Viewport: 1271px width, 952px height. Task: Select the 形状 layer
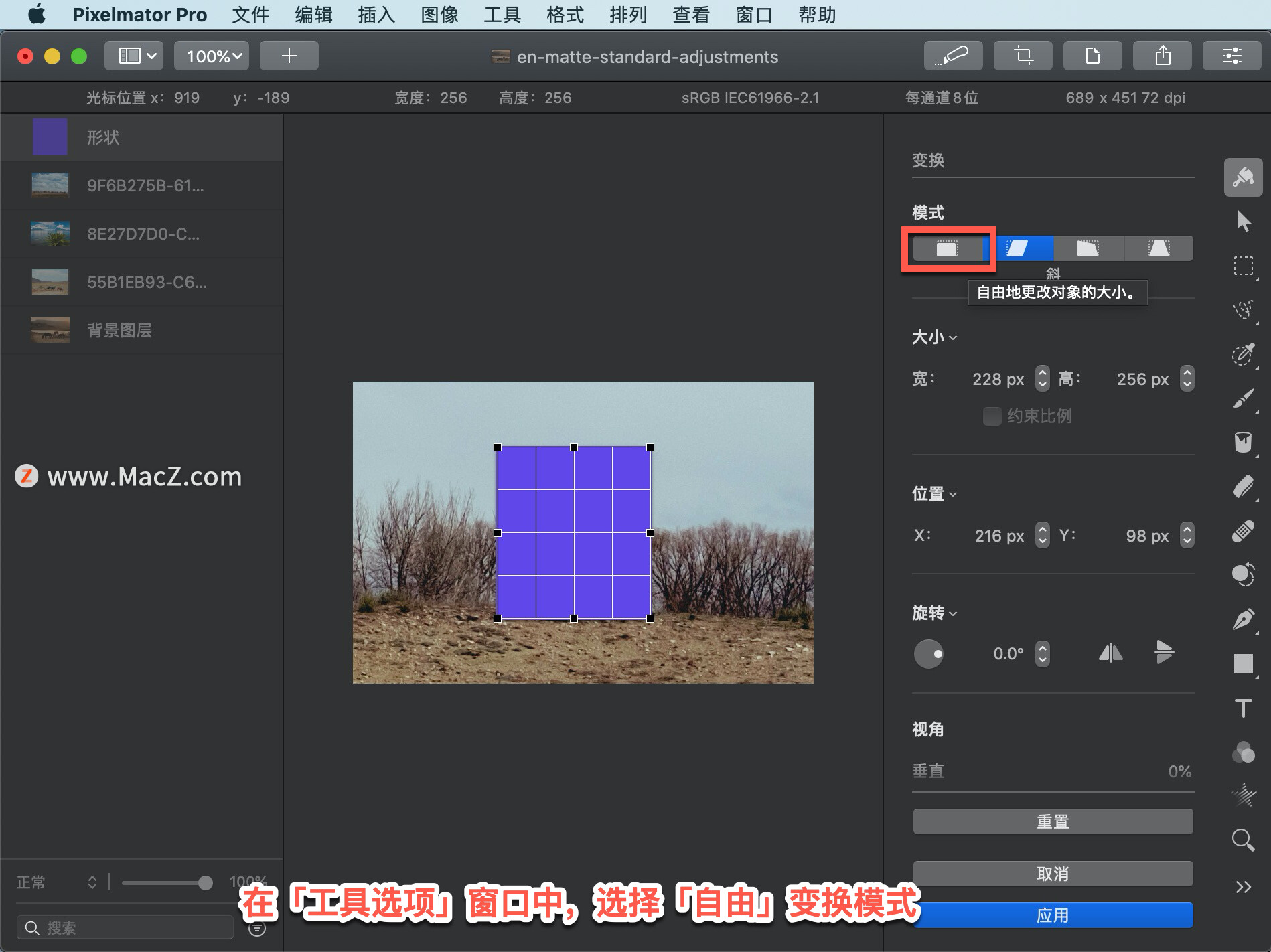142,137
